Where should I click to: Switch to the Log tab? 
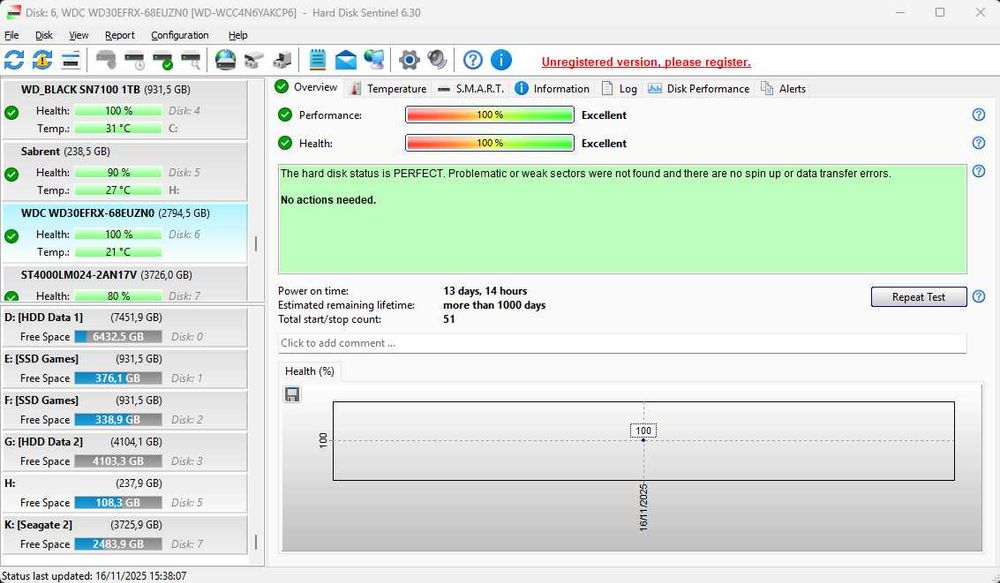pyautogui.click(x=619, y=89)
